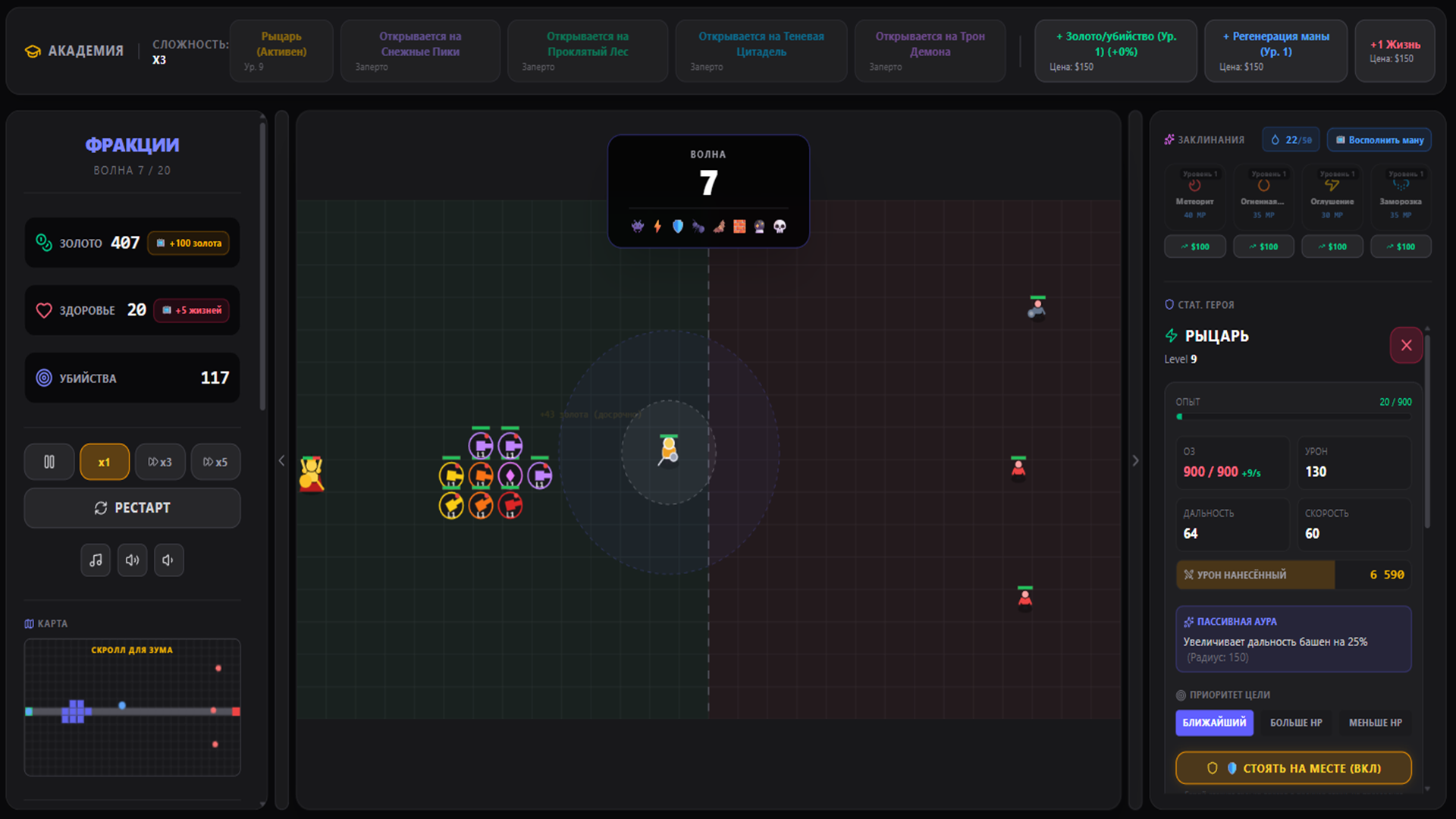This screenshot has width=1456, height=819.
Task: Toggle Стоять на месте hold position
Action: click(1293, 768)
